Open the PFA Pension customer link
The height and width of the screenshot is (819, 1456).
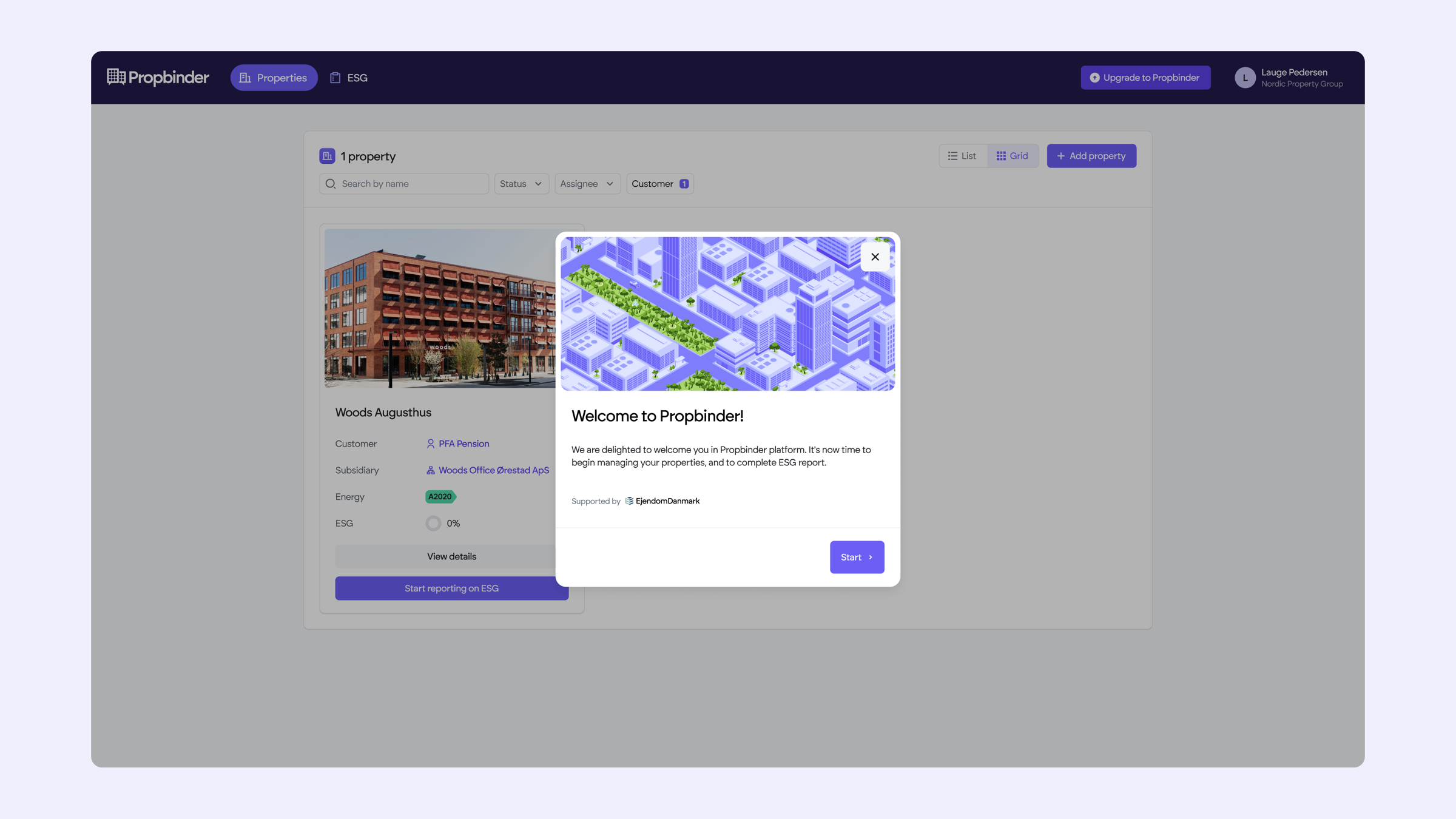click(x=458, y=444)
